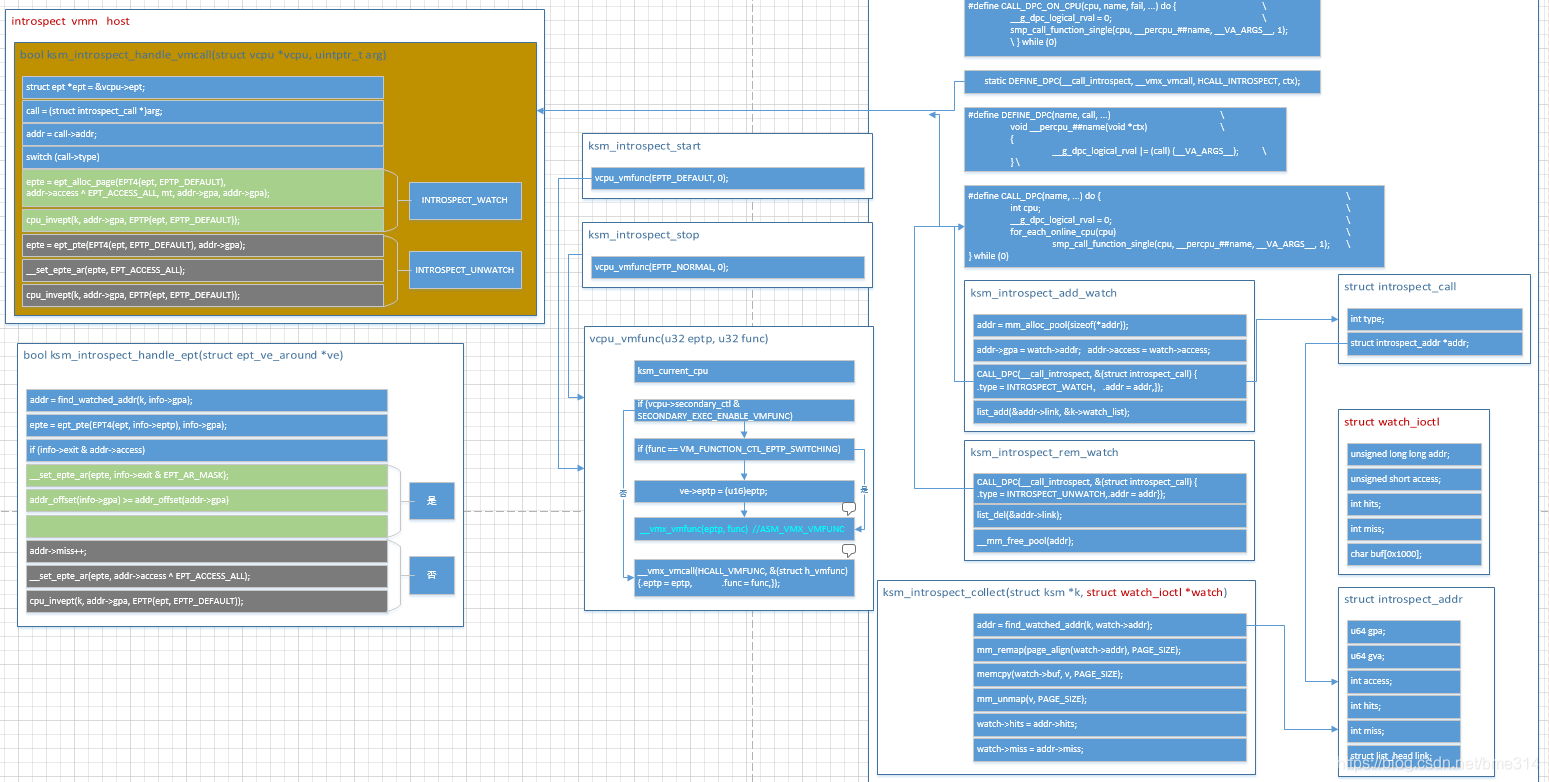Image resolution: width=1549 pixels, height=782 pixels.
Task: Select the 'watch->hits = addr->hits;' row
Action: tap(1110, 724)
